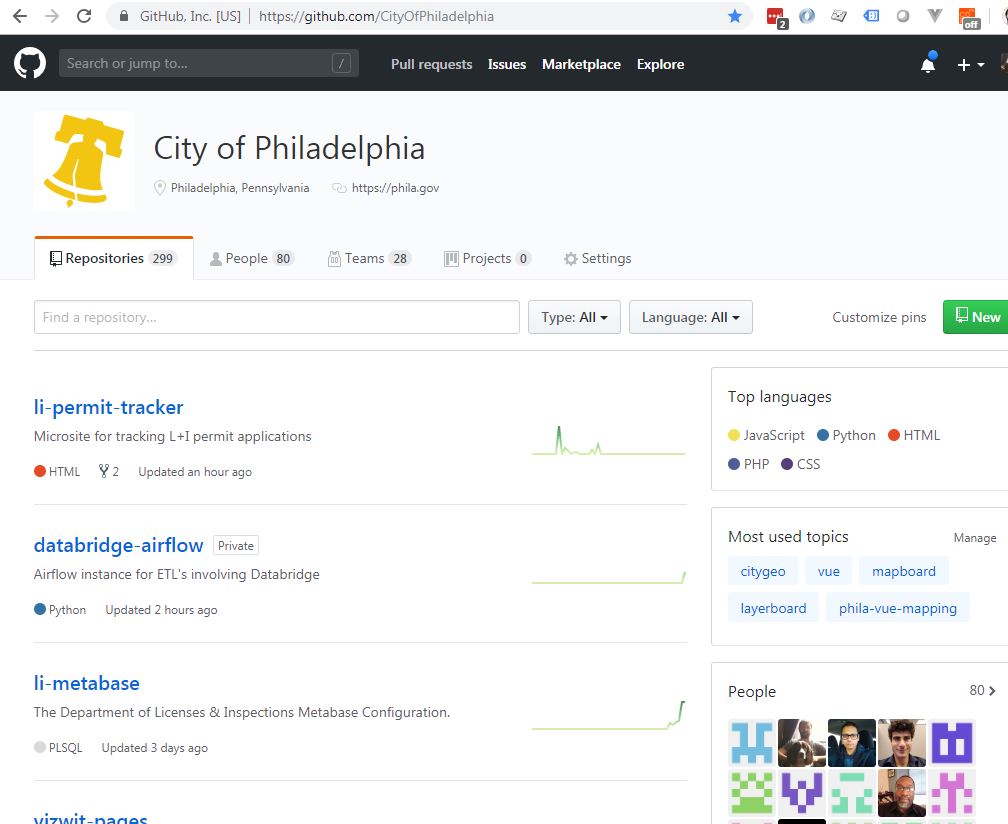Filter by CSS in Top languages
1008x824 pixels.
[800, 464]
